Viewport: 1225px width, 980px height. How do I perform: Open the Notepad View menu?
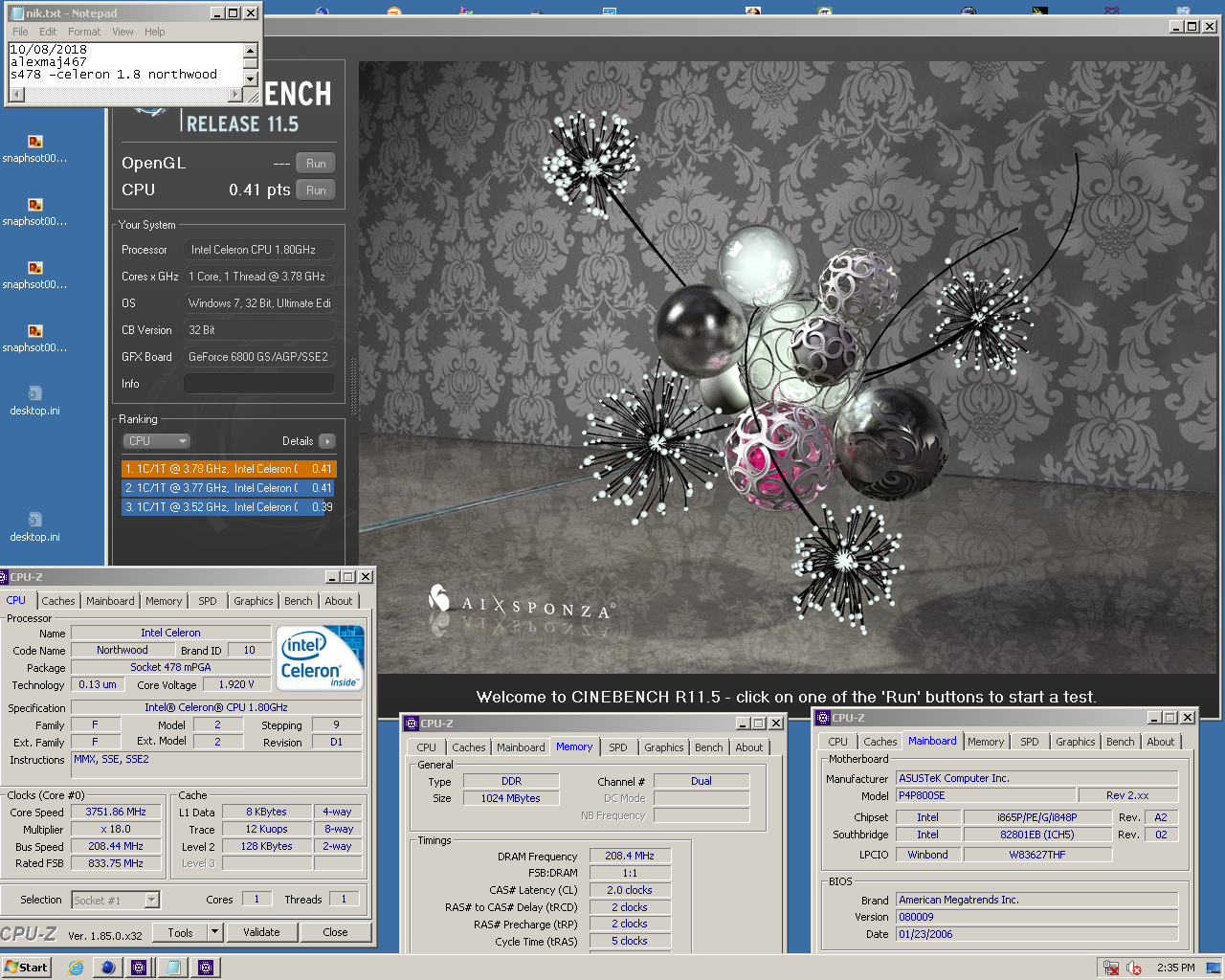(122, 32)
